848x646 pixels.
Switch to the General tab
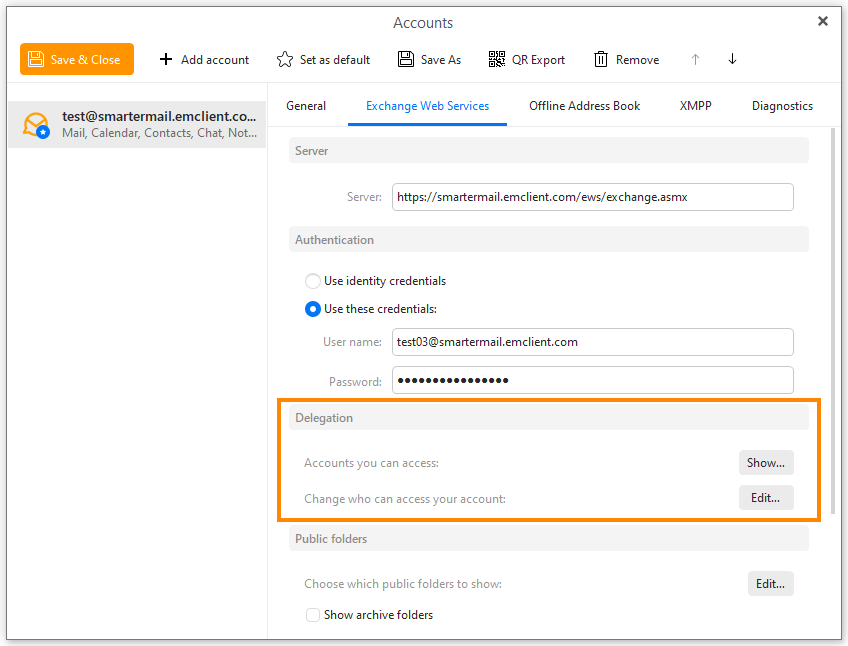306,106
